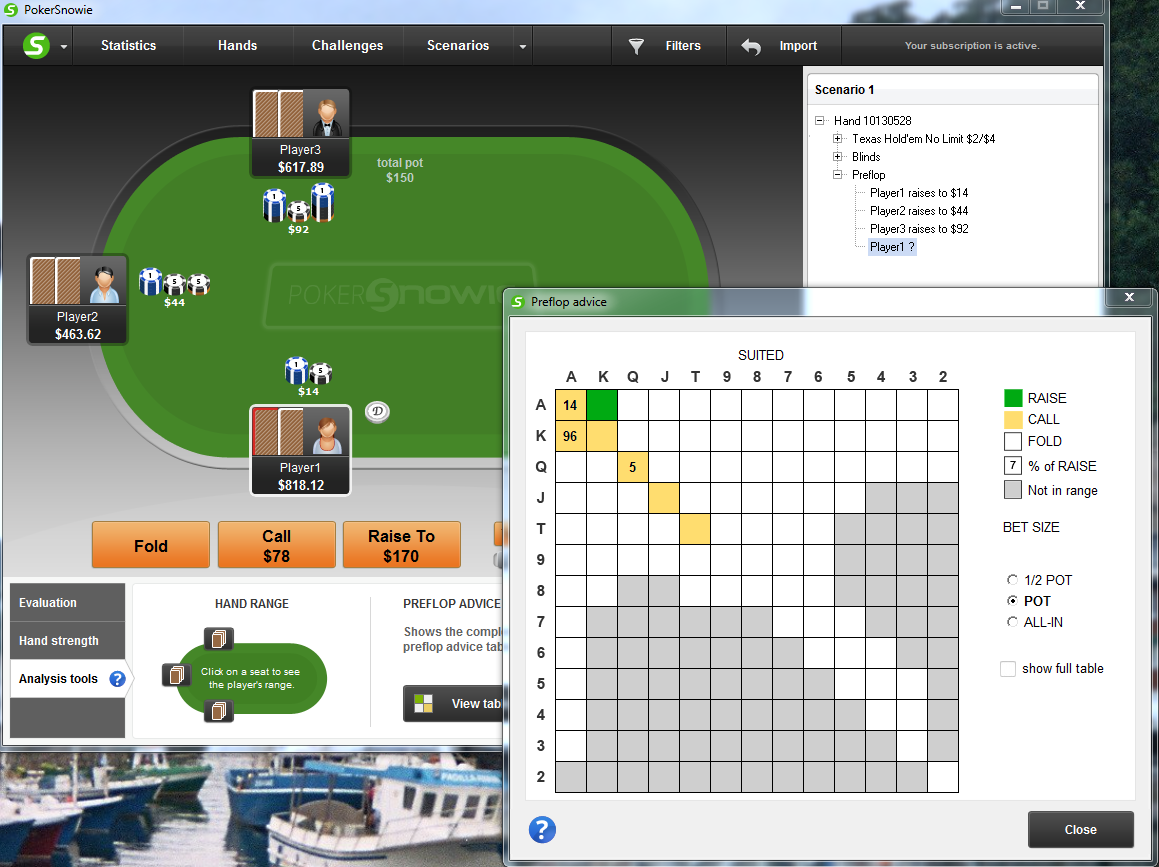Screen dimensions: 1159x867
Task: Click Player2's $44 chip stack
Action: (174, 282)
